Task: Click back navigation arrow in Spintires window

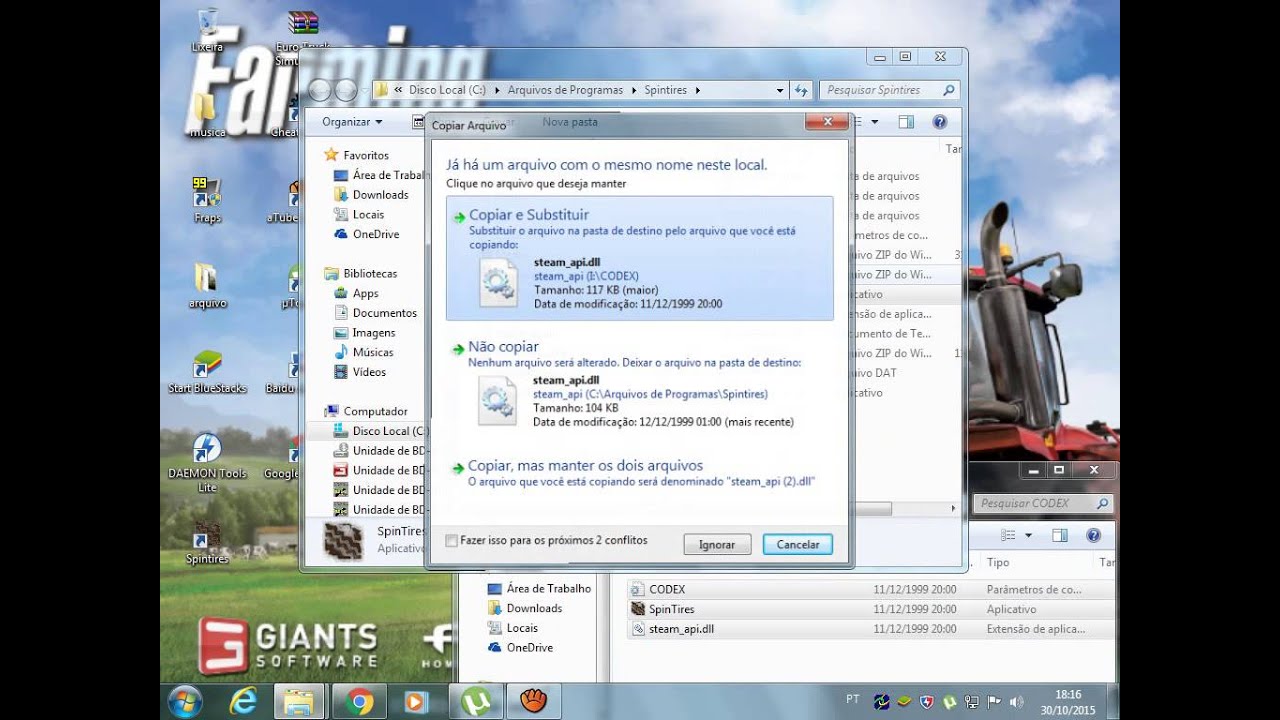Action: 320,91
